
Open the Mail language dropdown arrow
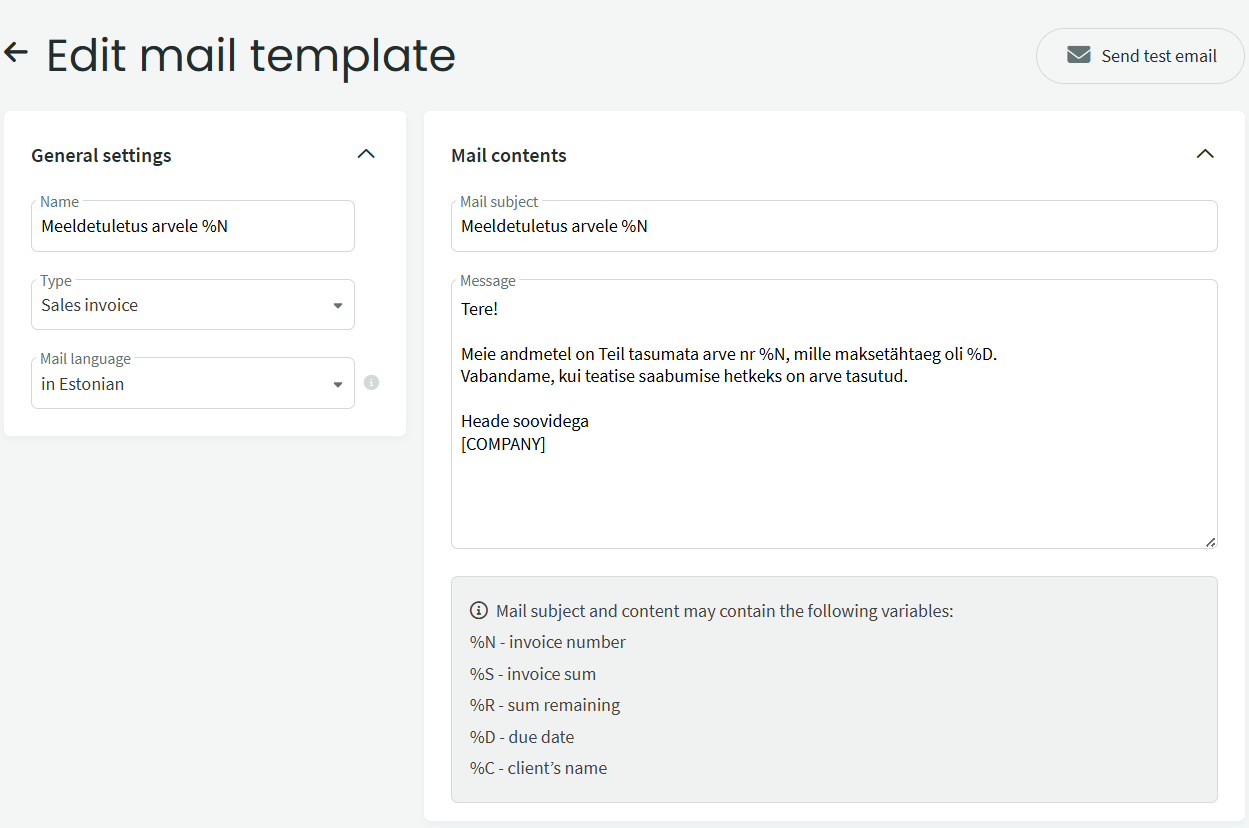click(337, 385)
